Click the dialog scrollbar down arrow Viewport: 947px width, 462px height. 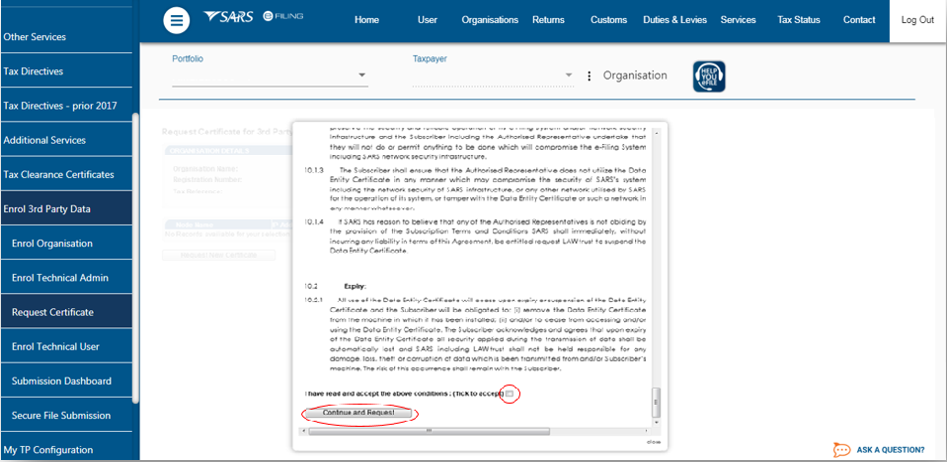pos(656,421)
